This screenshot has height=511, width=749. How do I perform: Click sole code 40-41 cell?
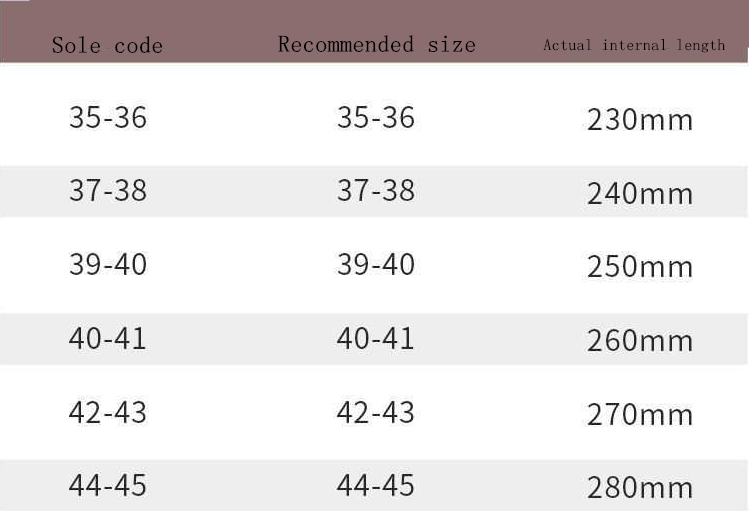coord(107,338)
